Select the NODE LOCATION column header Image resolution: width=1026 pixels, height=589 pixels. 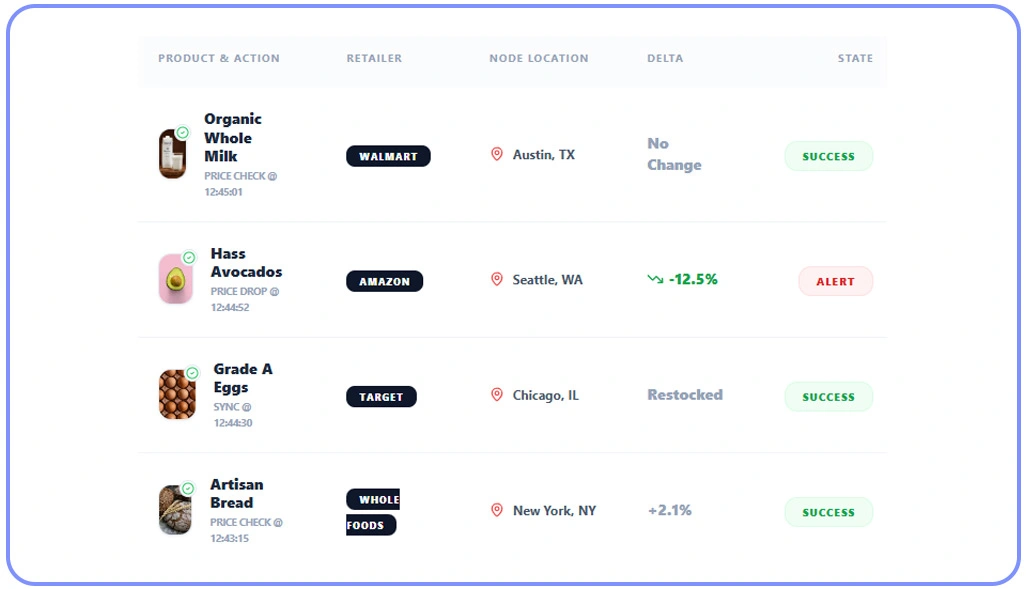click(x=539, y=58)
